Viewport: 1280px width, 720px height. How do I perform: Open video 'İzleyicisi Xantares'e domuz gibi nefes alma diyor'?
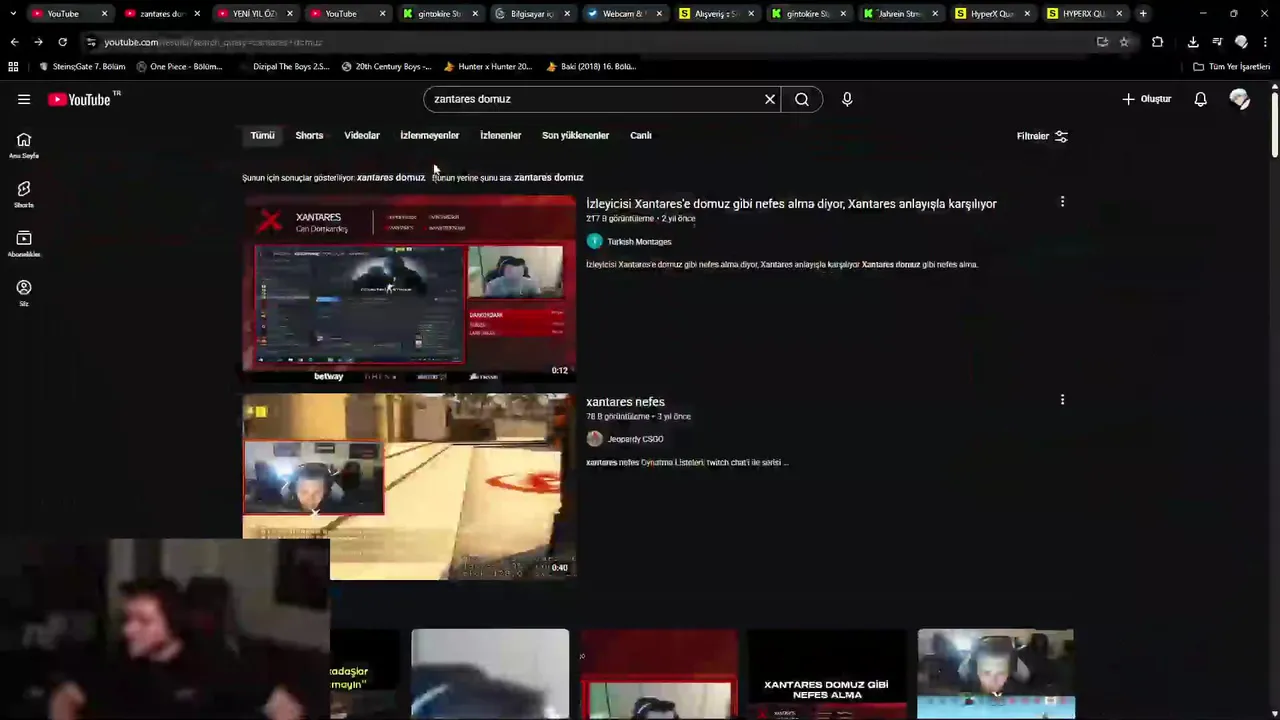tap(791, 204)
